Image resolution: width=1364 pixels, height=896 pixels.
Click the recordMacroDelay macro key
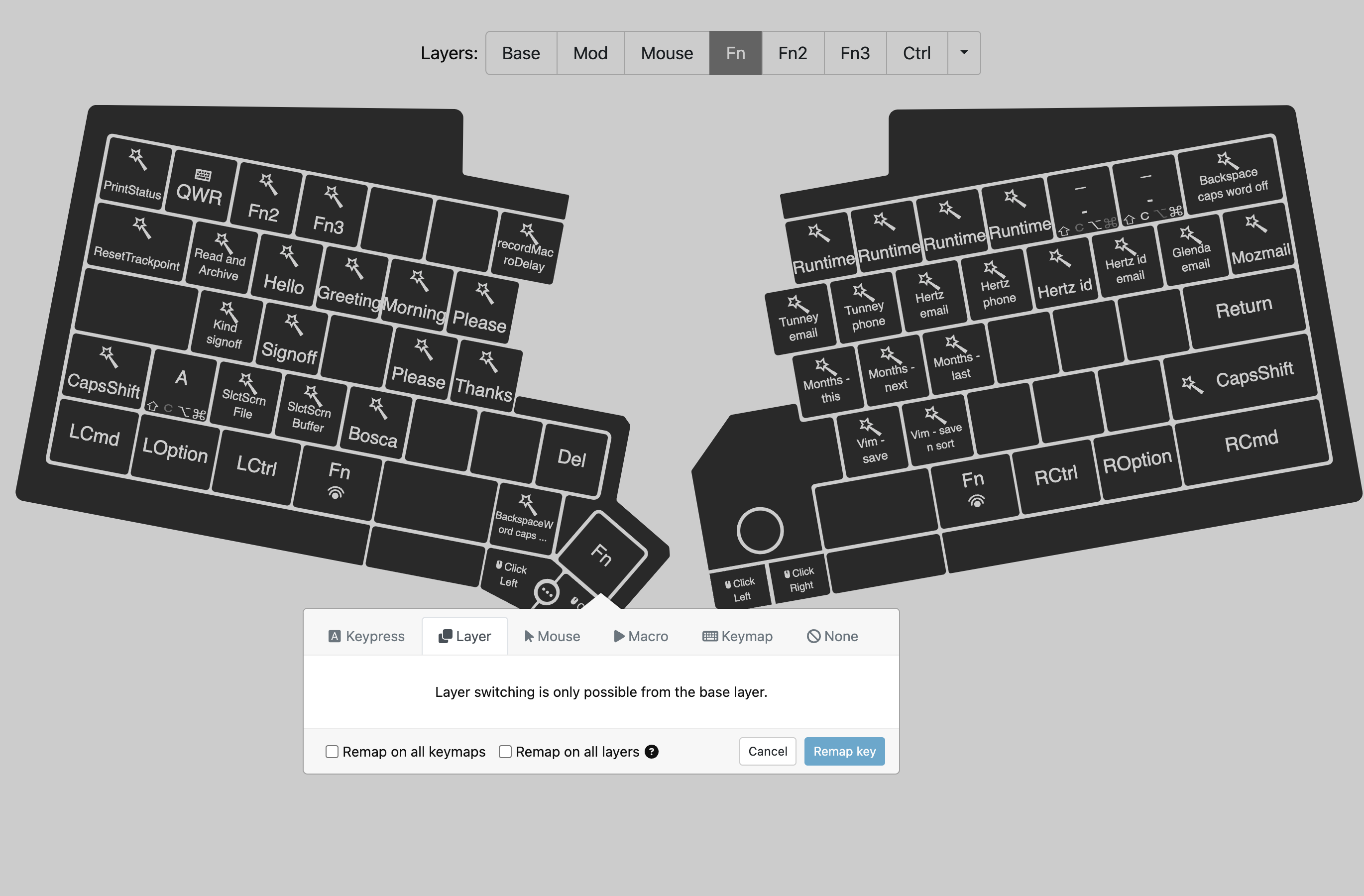[x=527, y=248]
